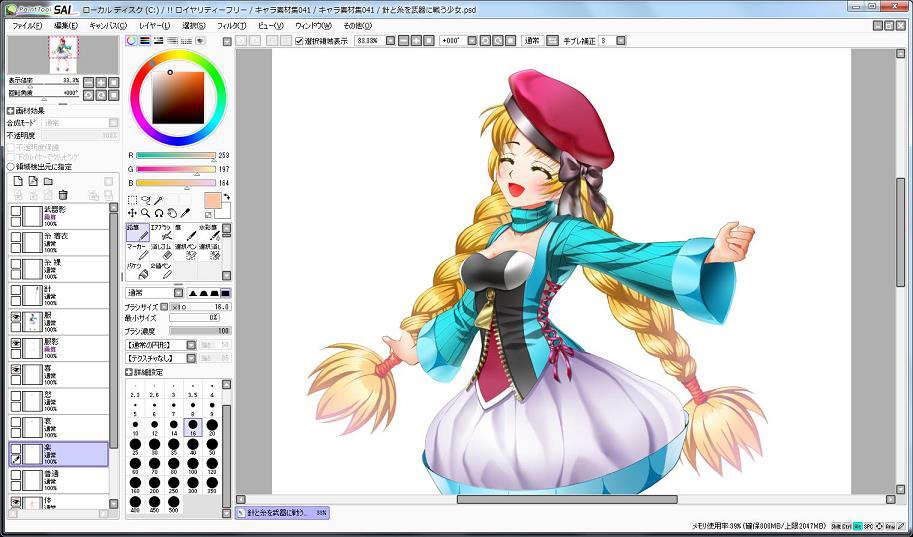This screenshot has width=913, height=537.
Task: Toggle the 選択範囲表示 checkbox
Action: [300, 41]
